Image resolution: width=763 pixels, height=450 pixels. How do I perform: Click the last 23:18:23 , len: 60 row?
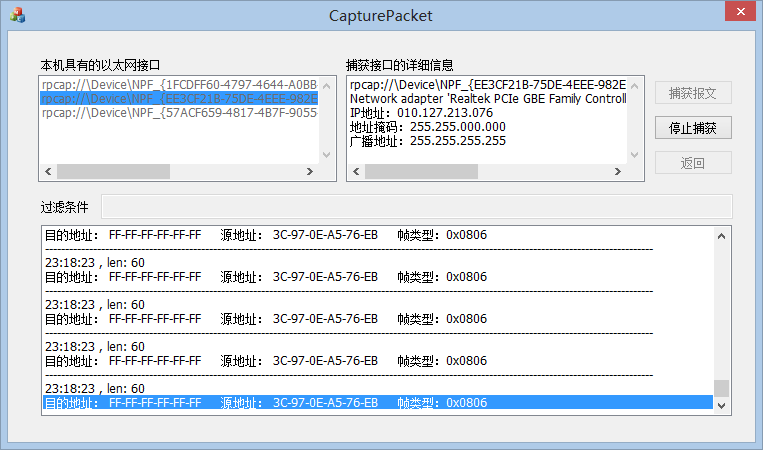tap(95, 389)
